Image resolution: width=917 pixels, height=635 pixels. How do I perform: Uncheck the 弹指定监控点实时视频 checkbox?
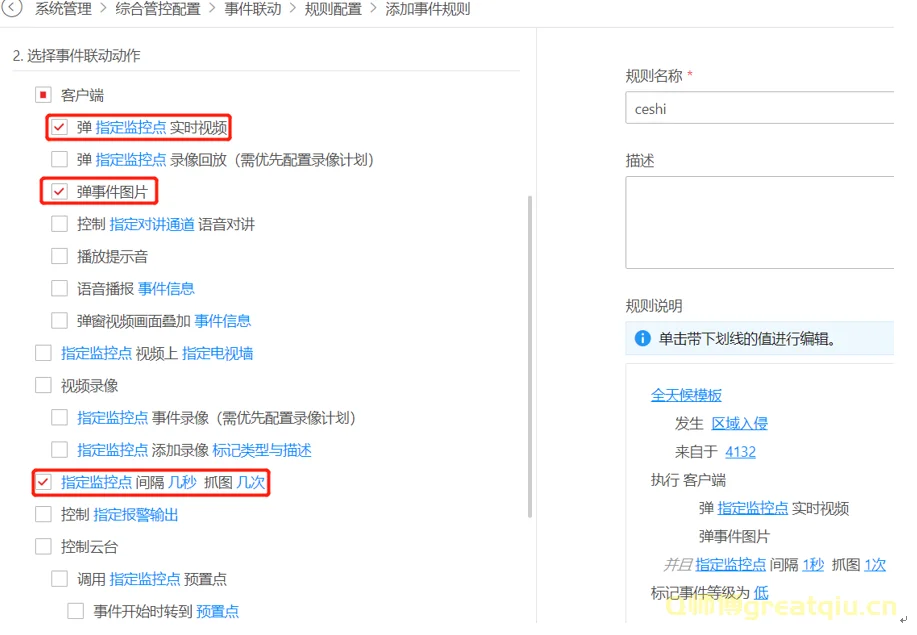[x=60, y=127]
